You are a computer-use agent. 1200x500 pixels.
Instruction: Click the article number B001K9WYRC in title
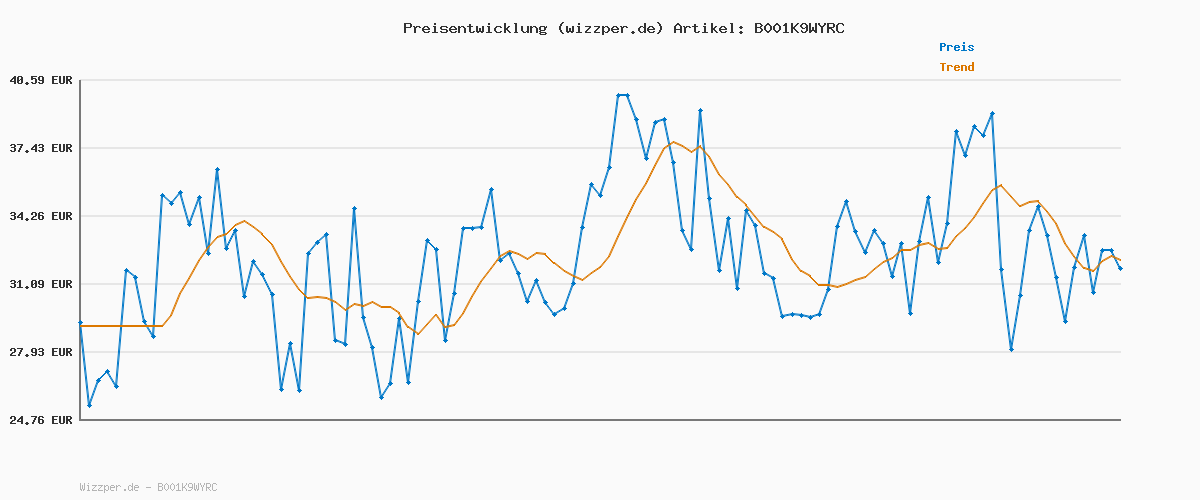click(799, 28)
